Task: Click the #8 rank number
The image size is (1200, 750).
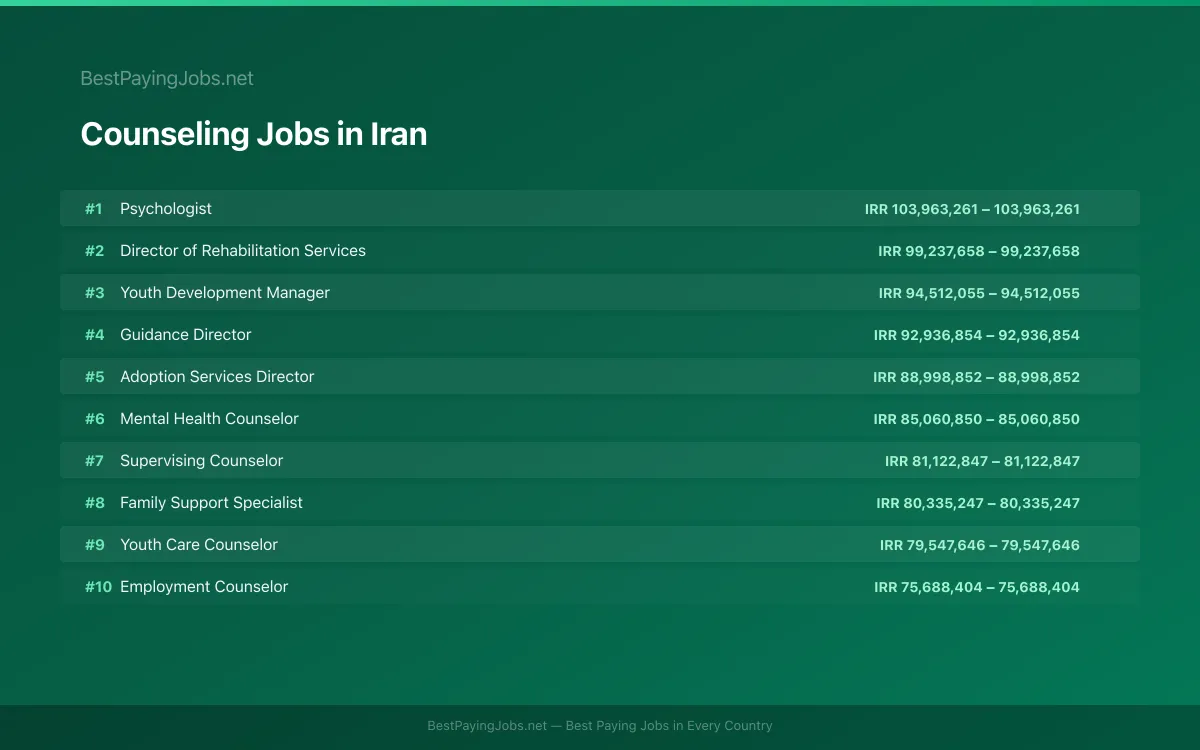Action: point(94,503)
